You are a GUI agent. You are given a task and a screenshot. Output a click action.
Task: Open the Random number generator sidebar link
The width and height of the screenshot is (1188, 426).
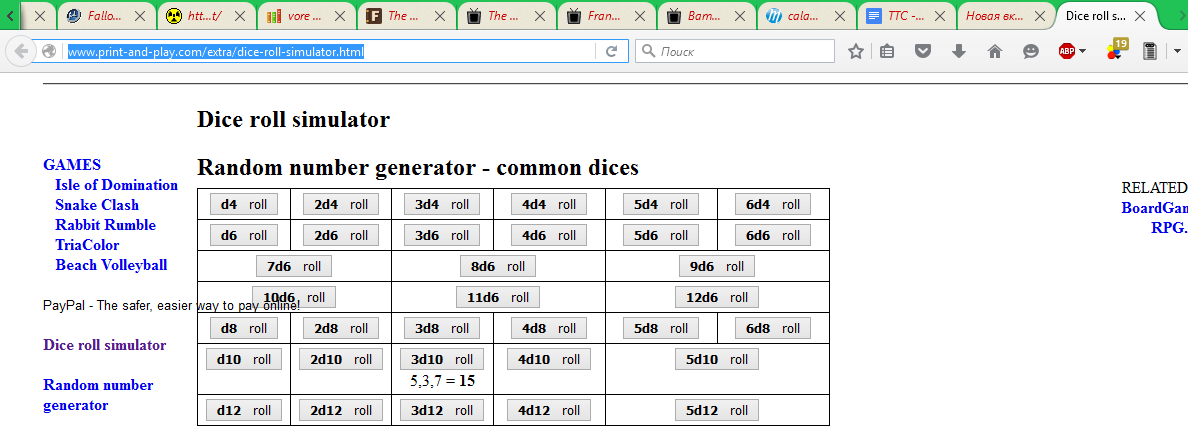[98, 395]
